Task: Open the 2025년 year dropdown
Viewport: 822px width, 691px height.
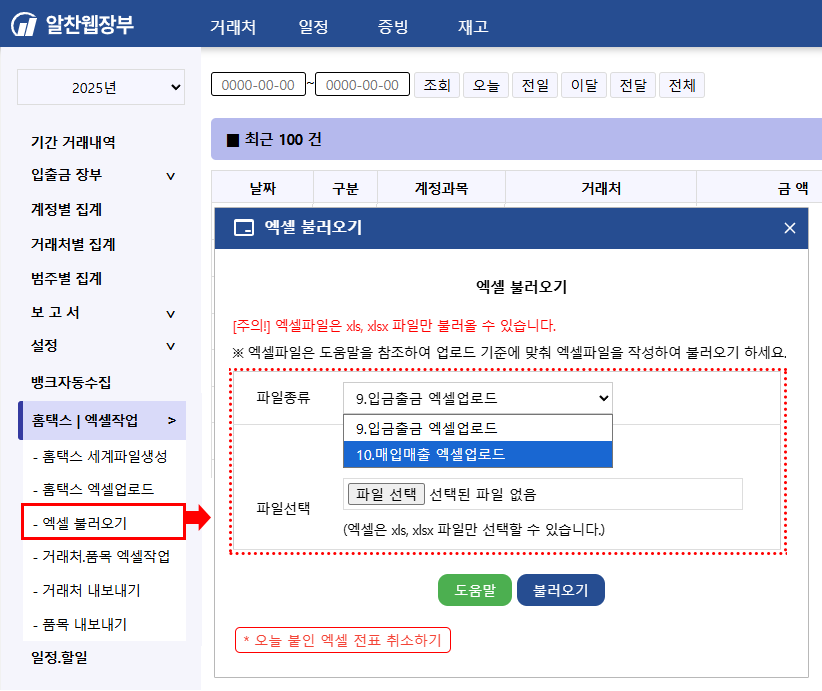Action: [x=101, y=87]
